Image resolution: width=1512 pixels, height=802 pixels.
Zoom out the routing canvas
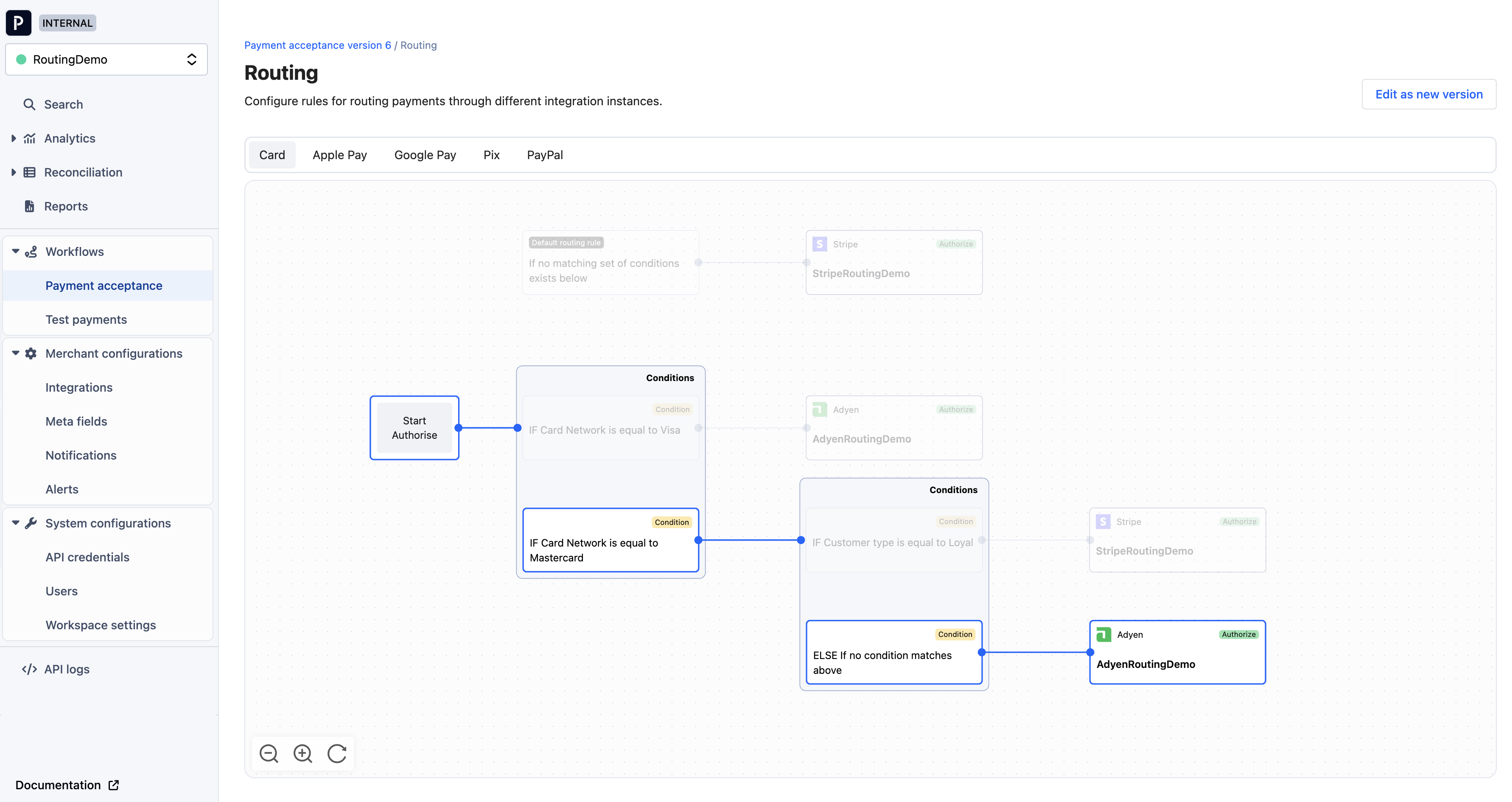coord(269,753)
